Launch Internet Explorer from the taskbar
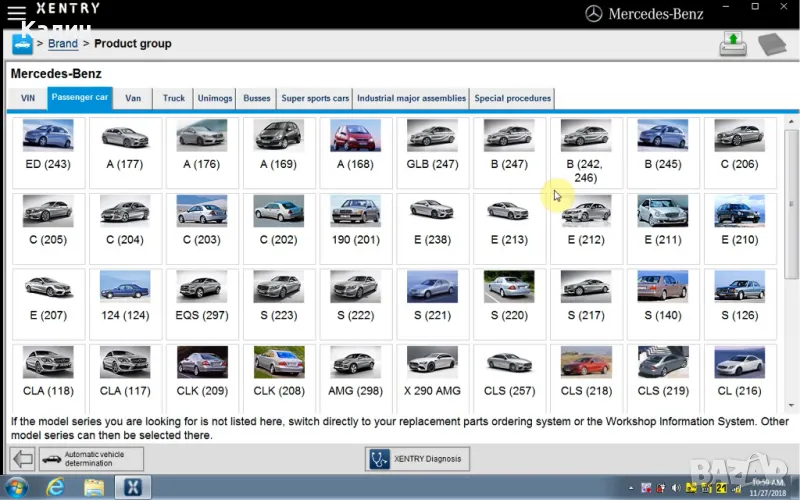The width and height of the screenshot is (800, 500). click(57, 487)
